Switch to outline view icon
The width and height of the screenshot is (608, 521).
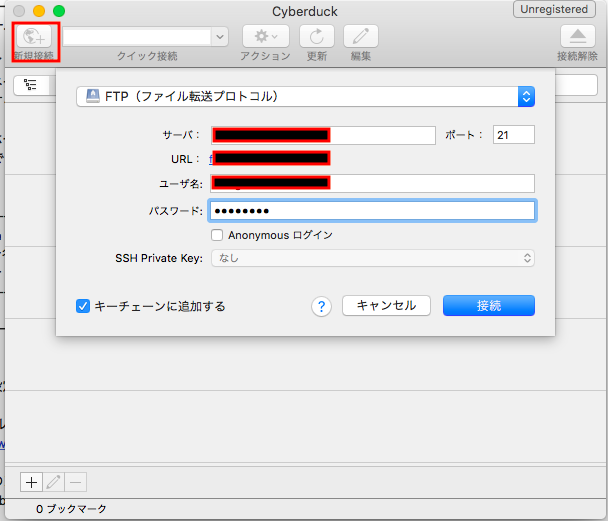[30, 85]
